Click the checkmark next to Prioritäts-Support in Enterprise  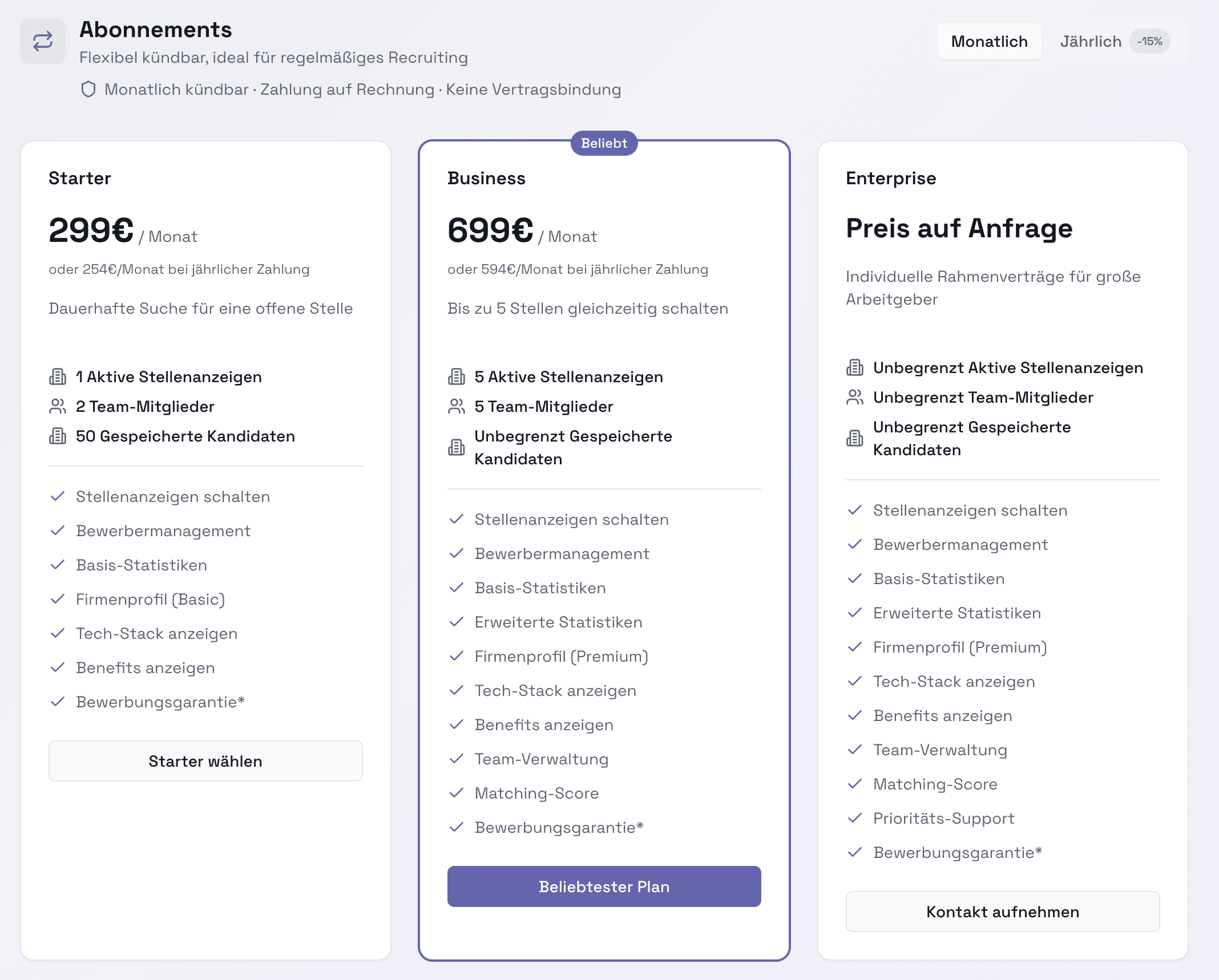[854, 818]
